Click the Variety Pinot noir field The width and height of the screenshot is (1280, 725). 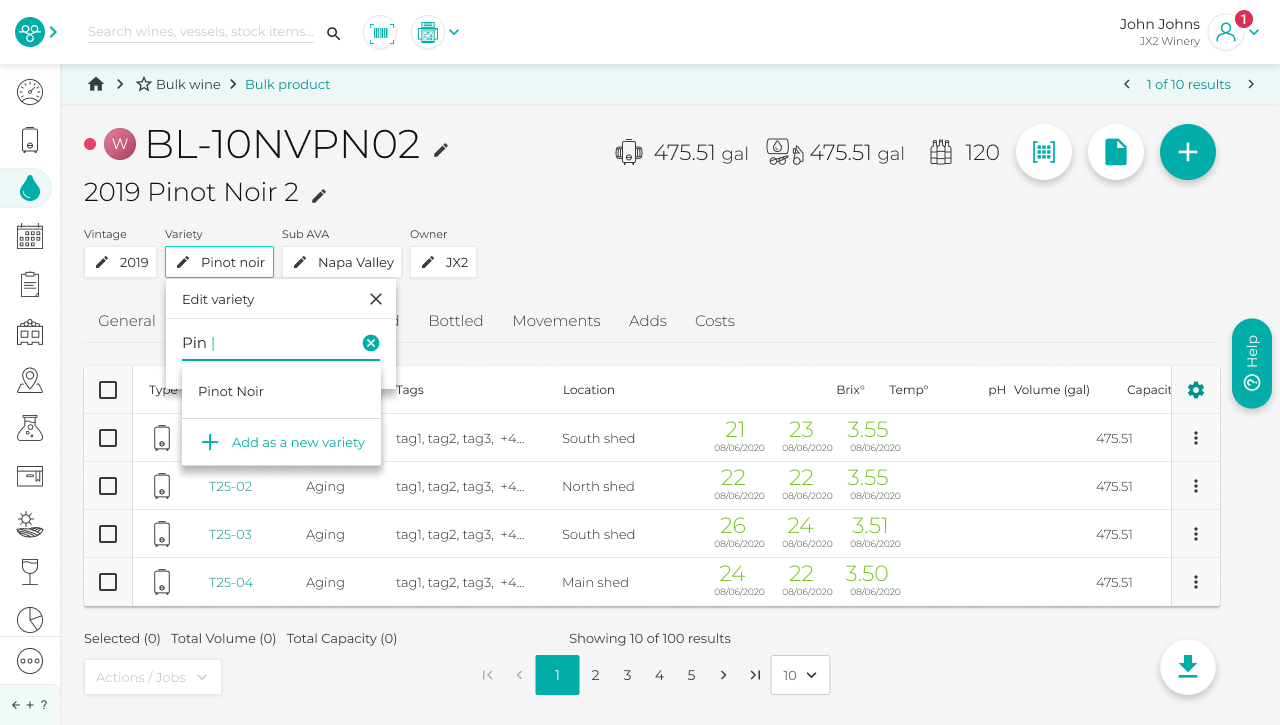click(x=219, y=262)
